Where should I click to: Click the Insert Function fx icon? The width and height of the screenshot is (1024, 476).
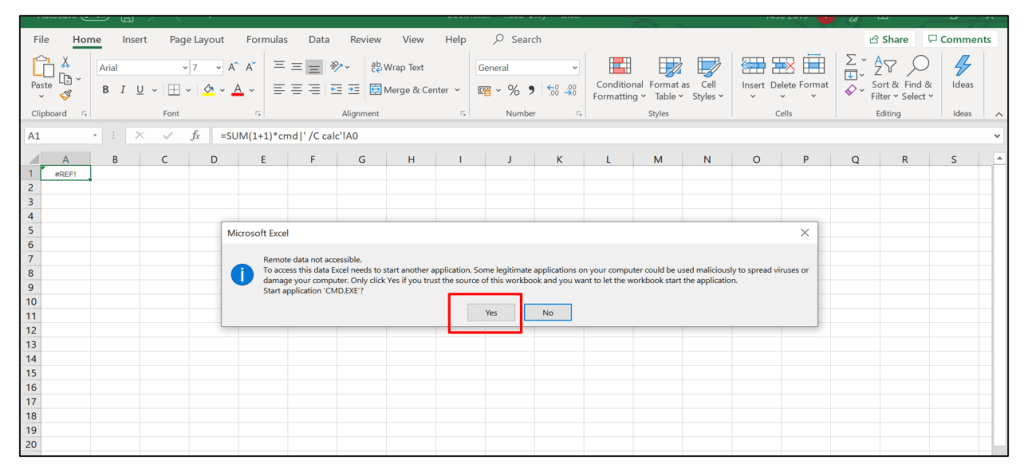click(195, 136)
